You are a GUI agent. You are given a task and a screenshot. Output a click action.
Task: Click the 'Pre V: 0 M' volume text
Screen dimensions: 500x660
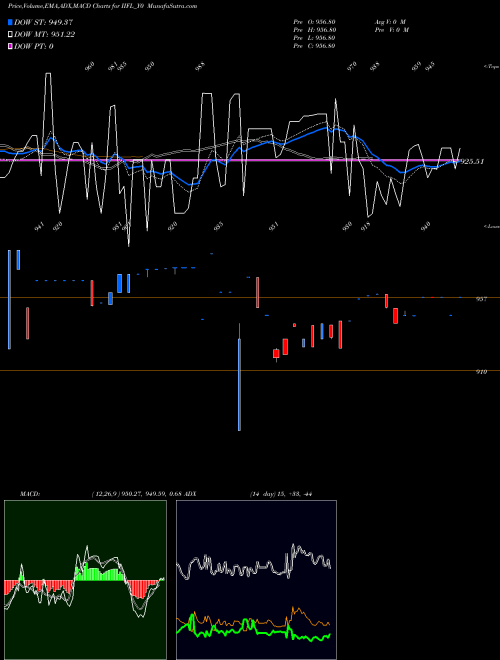point(392,30)
